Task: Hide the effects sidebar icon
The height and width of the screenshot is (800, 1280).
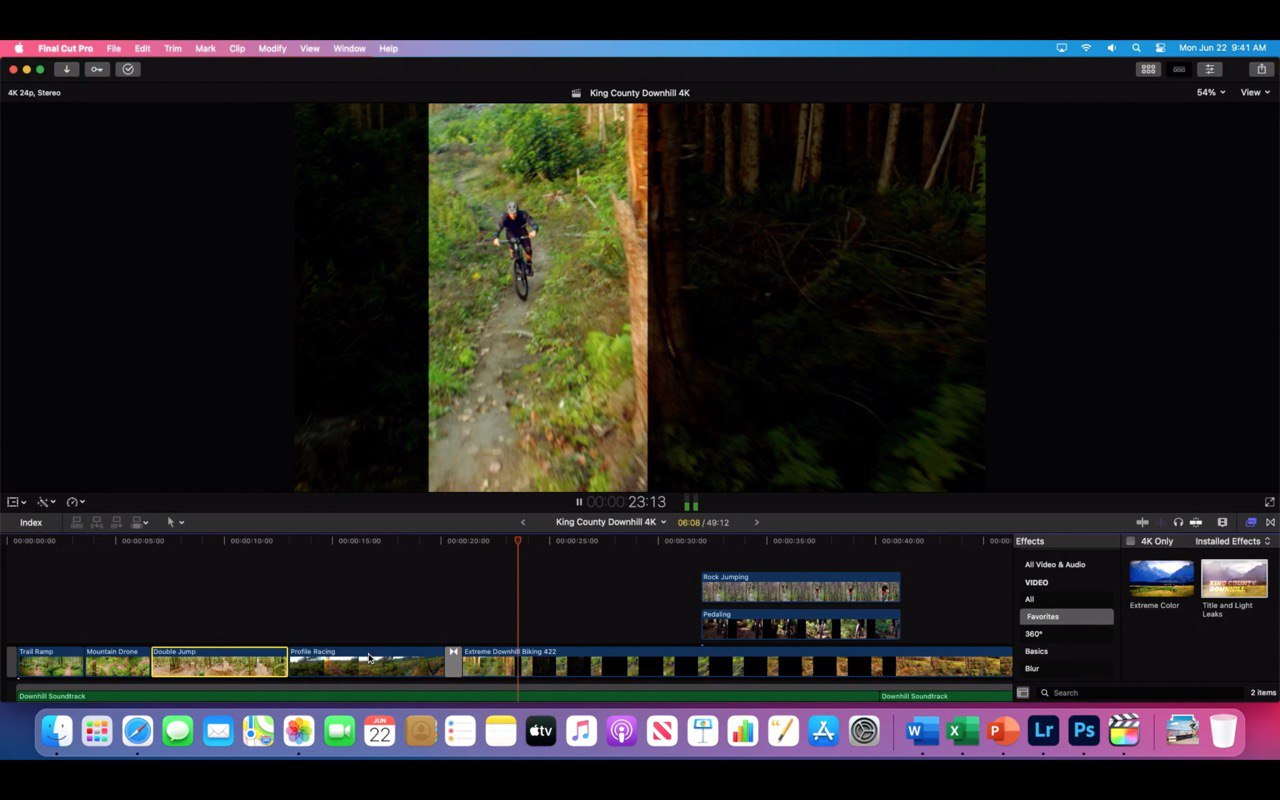Action: click(x=1023, y=692)
